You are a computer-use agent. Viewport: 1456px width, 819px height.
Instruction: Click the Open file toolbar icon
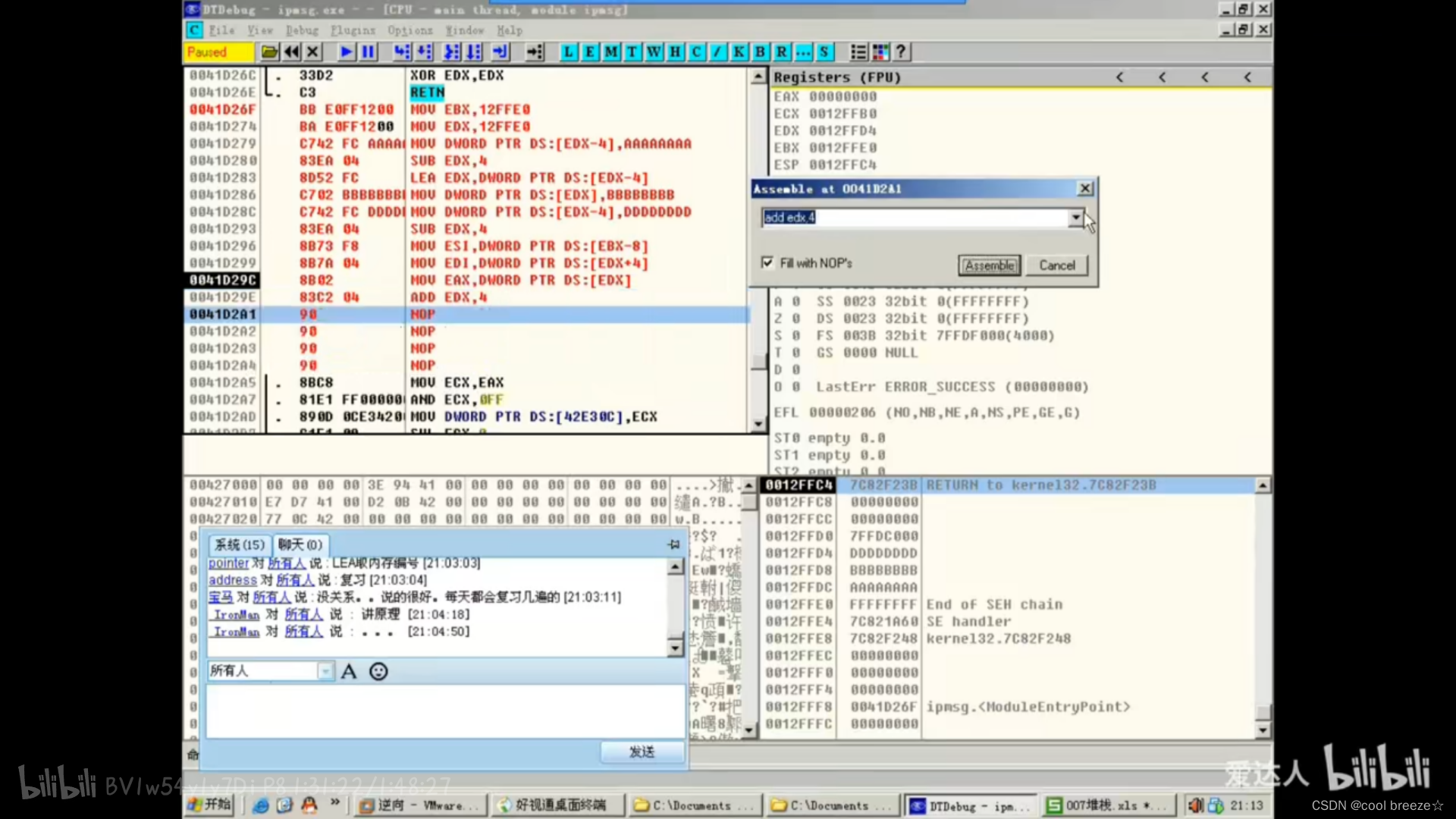[x=269, y=52]
